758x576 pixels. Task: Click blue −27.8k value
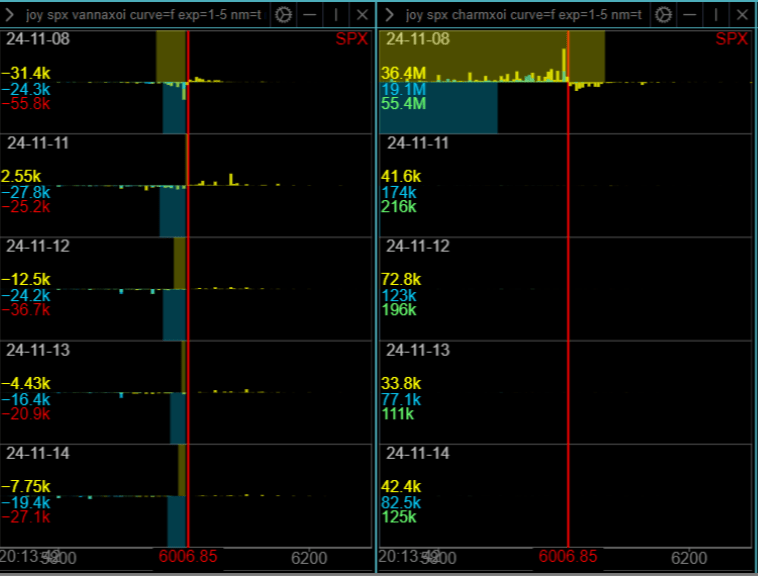point(26,193)
